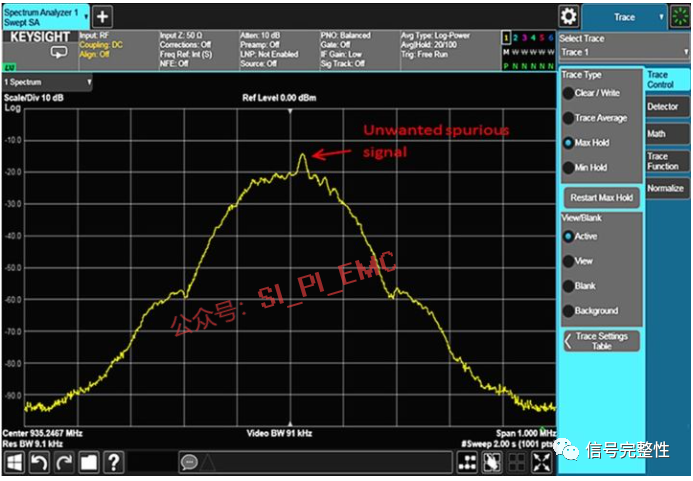Click the Trig: Free Run setting
The image size is (693, 481).
424,54
